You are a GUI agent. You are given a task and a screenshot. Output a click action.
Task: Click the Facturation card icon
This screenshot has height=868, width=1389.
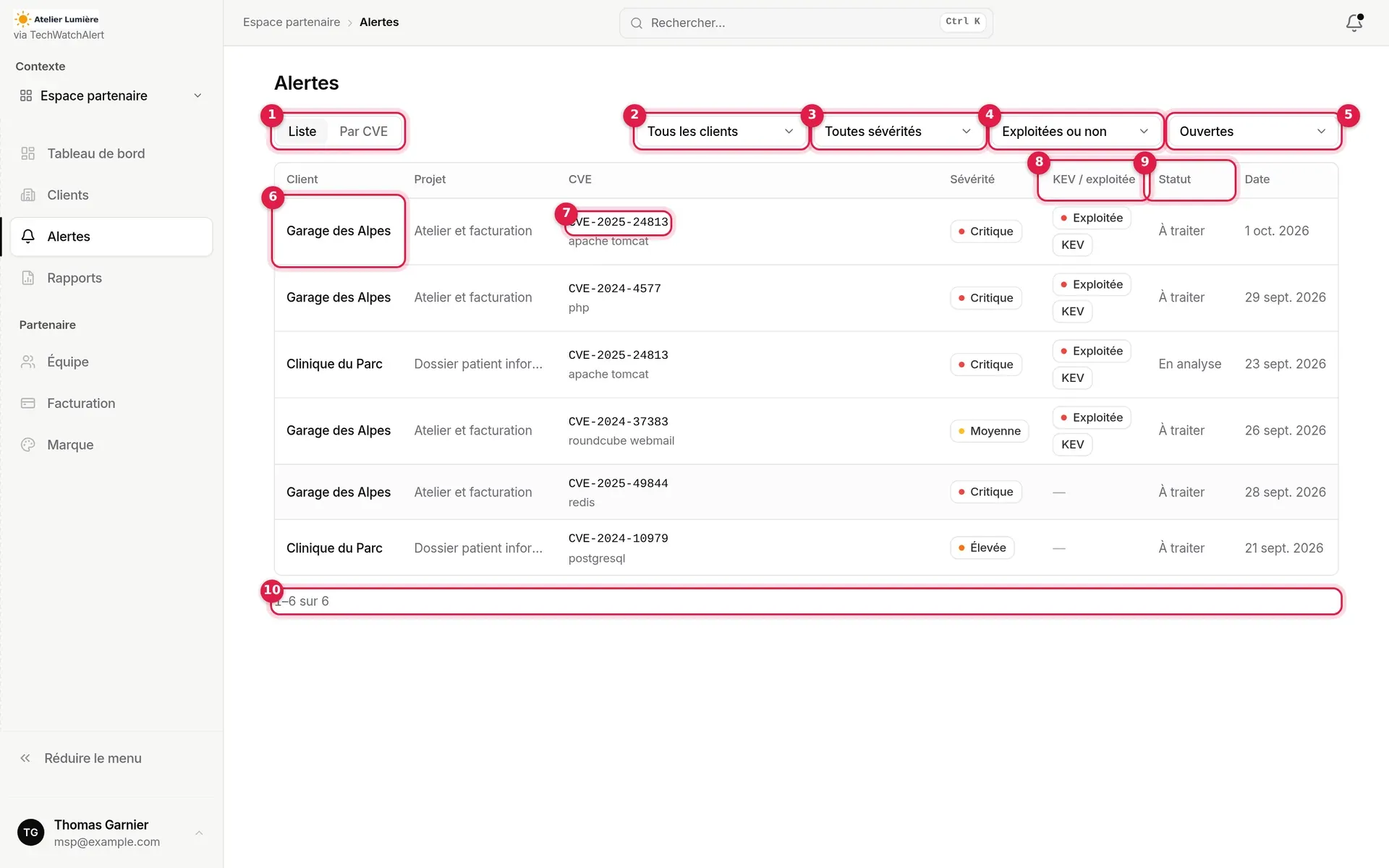pos(28,403)
